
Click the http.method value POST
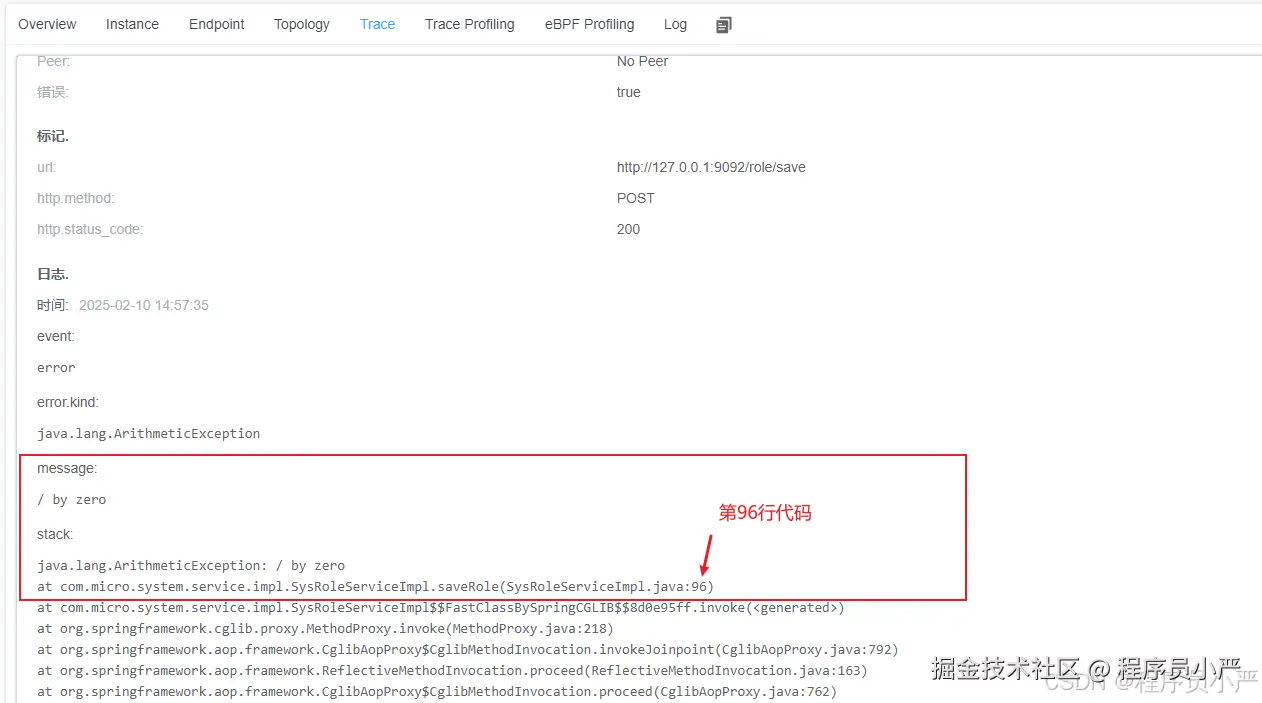[x=636, y=198]
